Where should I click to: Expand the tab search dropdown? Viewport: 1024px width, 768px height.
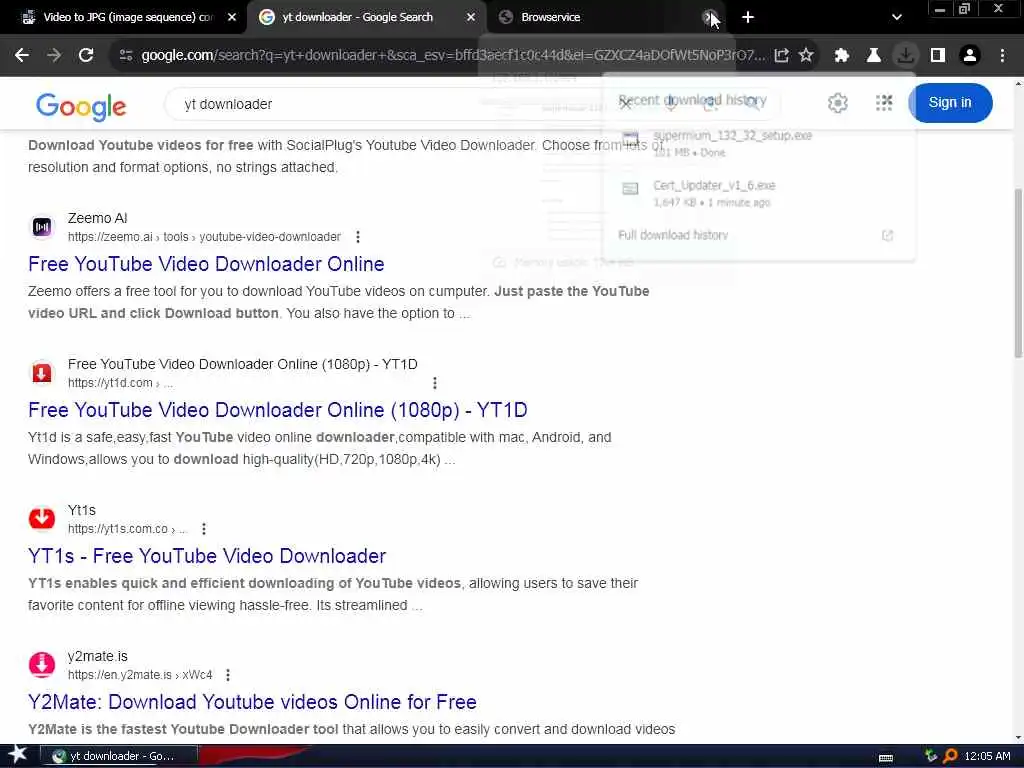point(897,18)
